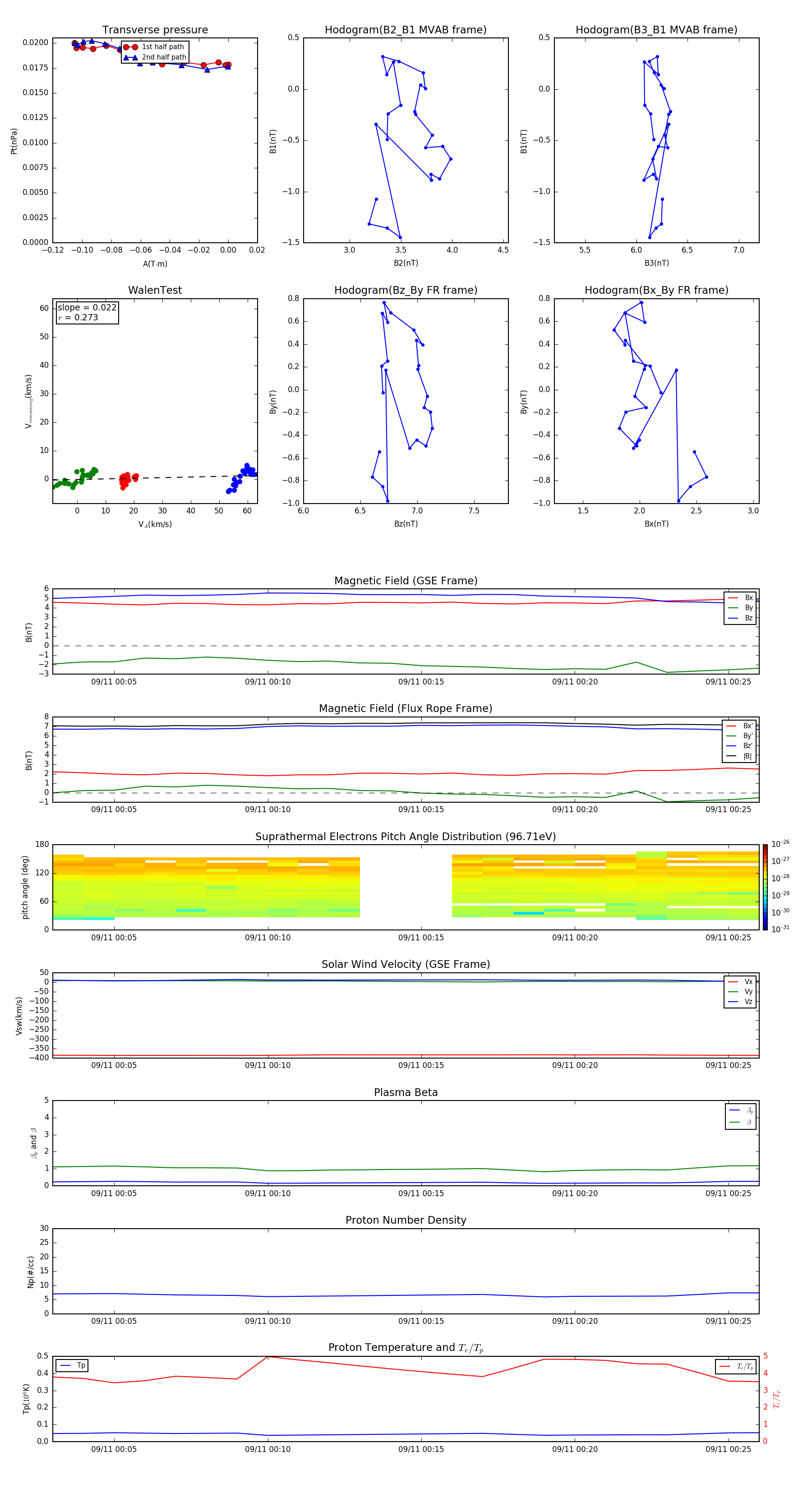The image size is (812, 1489).
Task: Click the 'Magnetic Field (Flux Rope Frame)' title
Action: click(x=406, y=709)
